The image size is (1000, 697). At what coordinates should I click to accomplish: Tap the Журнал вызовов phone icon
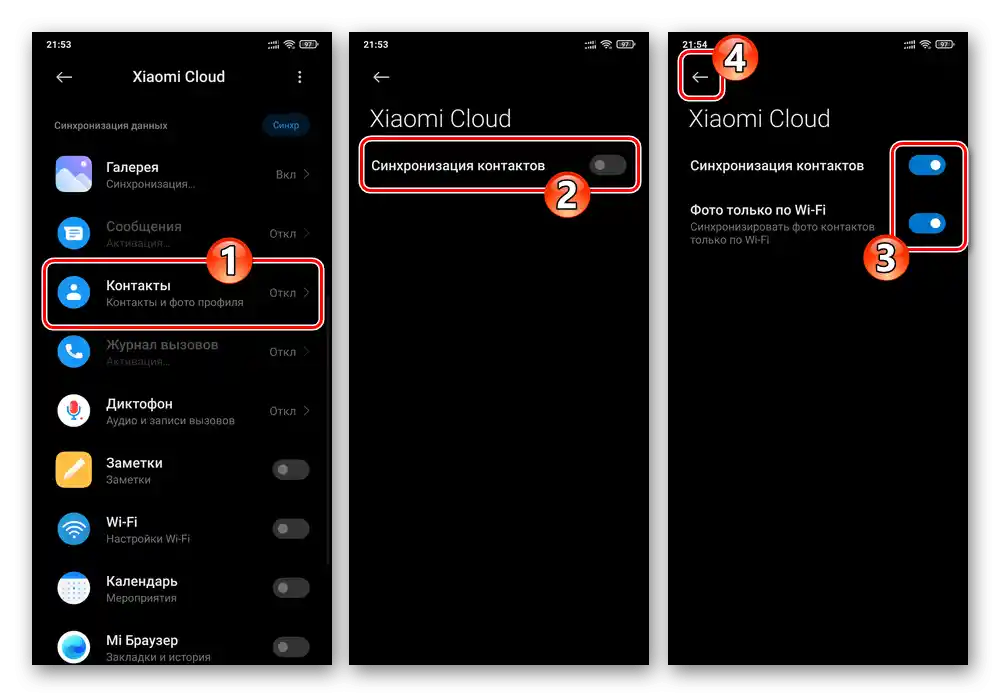coord(74,352)
